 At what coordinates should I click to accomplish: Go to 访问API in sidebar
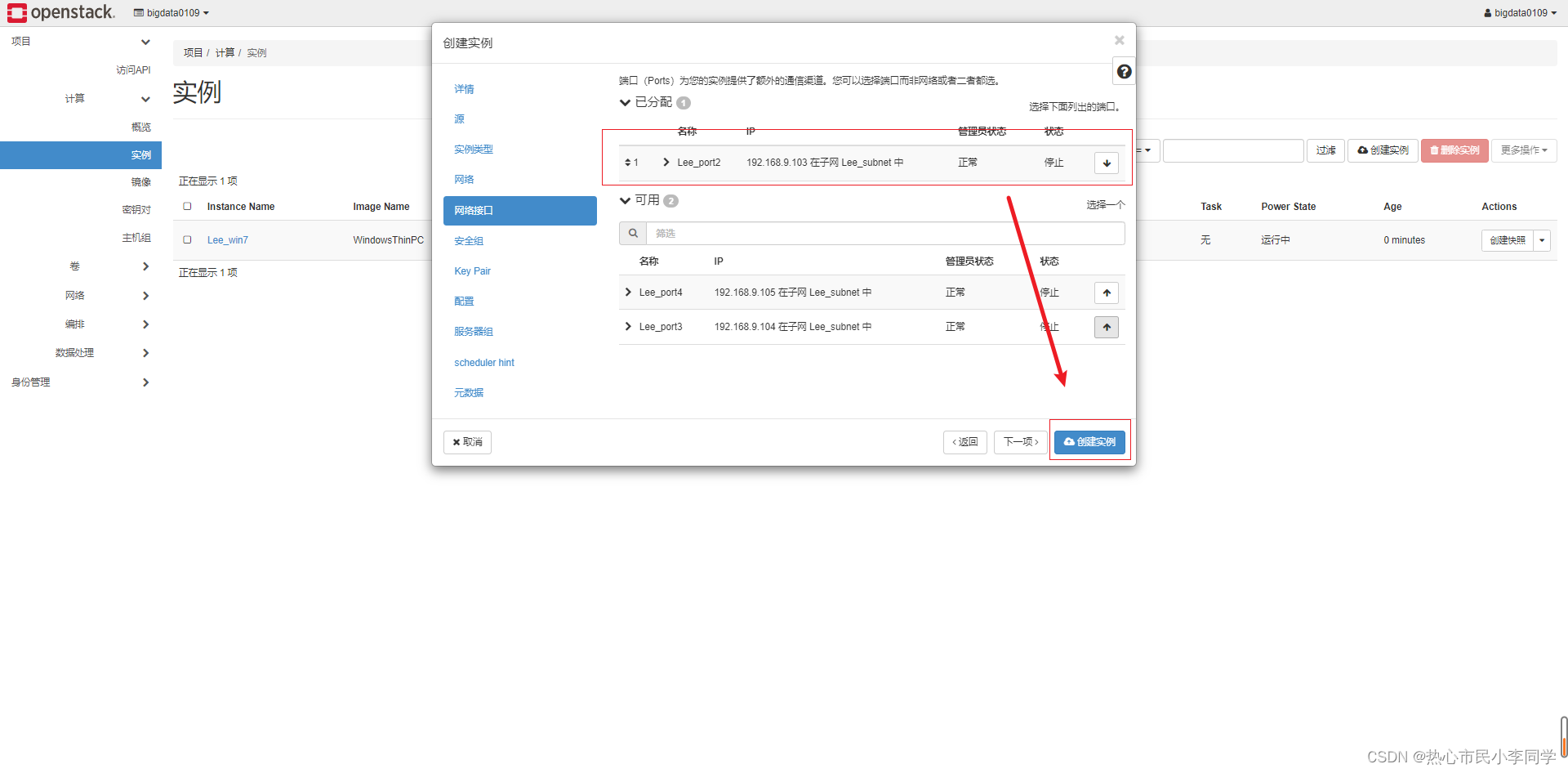point(133,70)
